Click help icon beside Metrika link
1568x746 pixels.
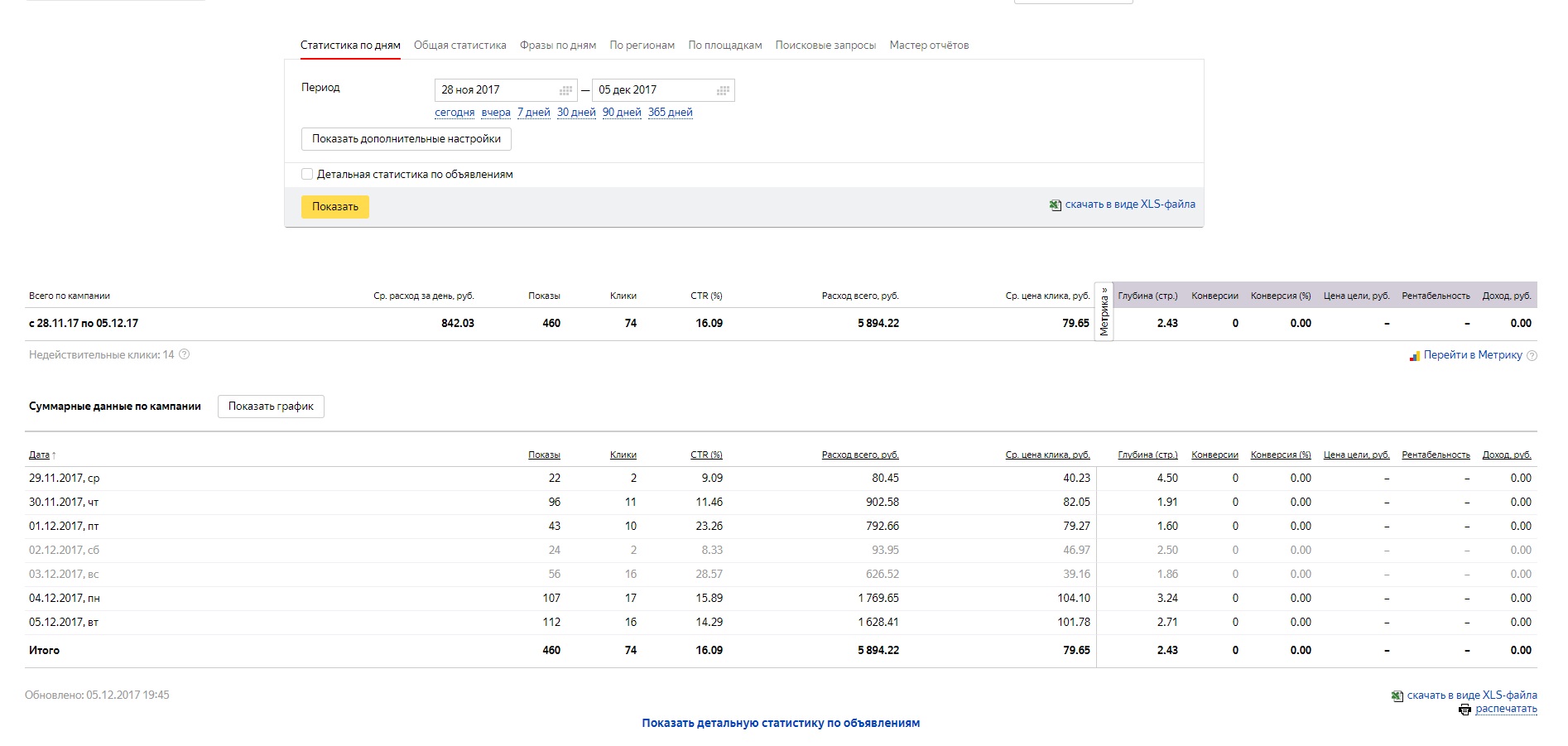click(1532, 355)
